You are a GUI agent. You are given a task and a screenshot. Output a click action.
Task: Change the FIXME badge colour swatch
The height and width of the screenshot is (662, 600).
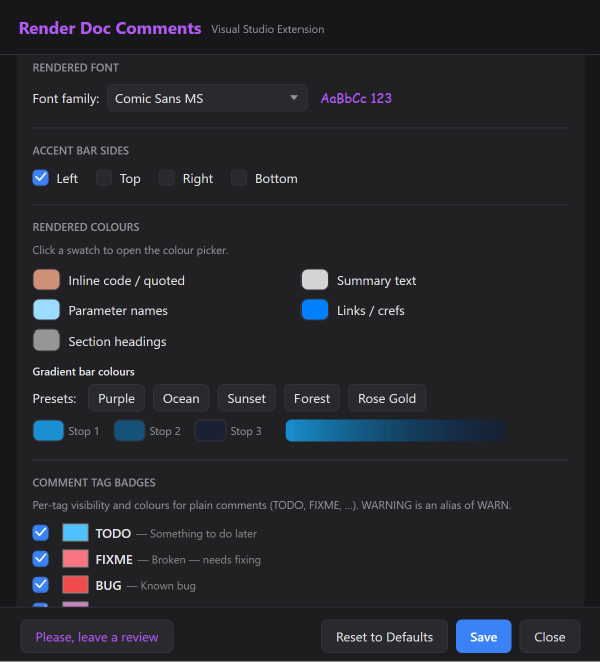(76, 559)
